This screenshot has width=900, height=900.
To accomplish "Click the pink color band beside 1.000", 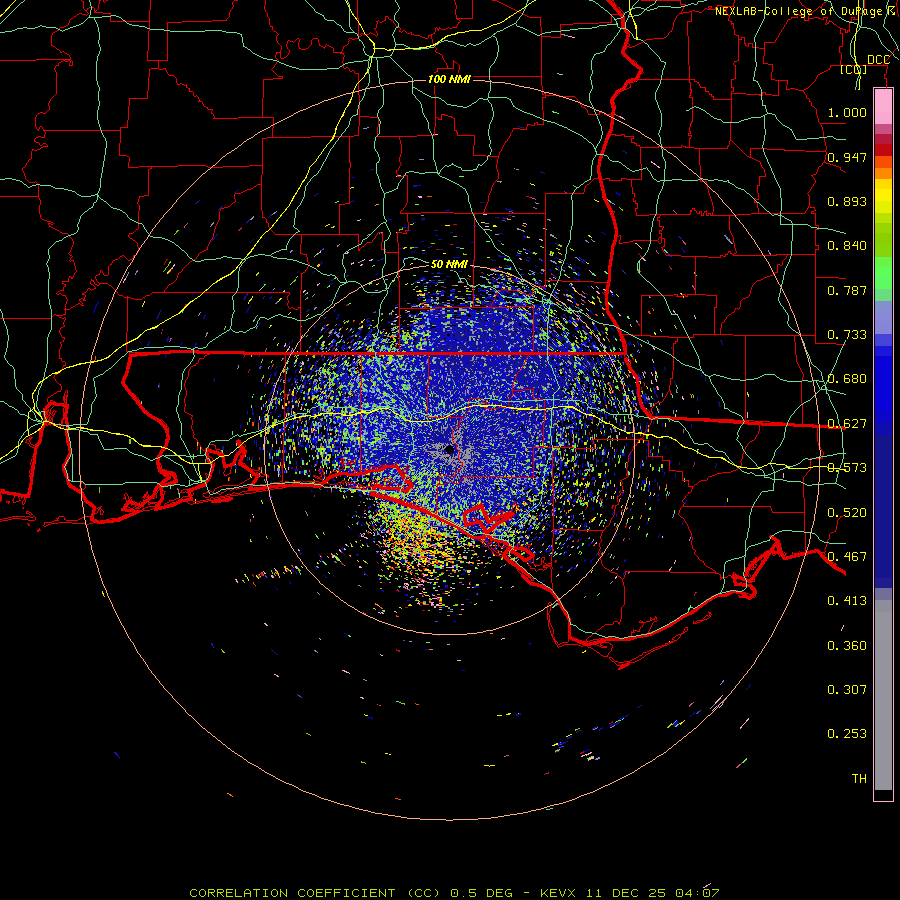I will [x=883, y=106].
